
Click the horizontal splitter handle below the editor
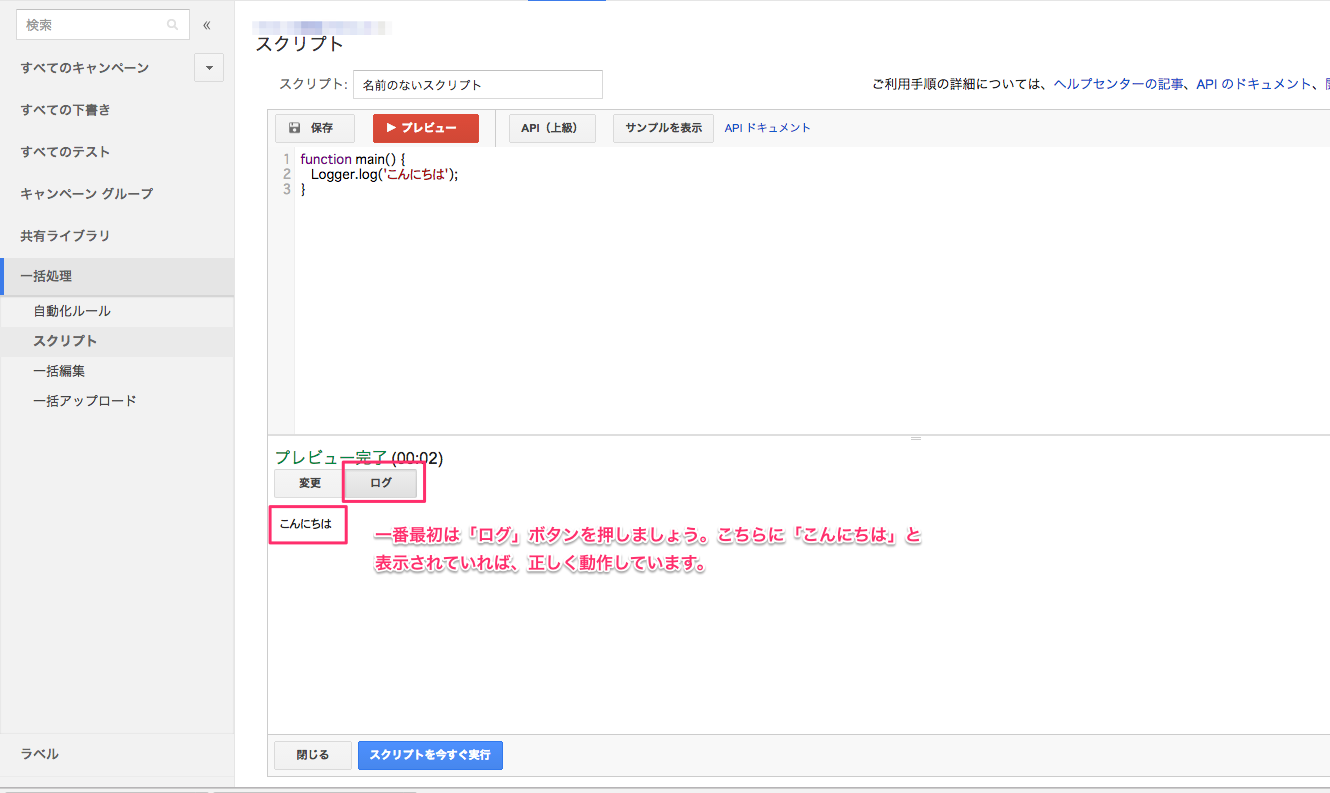(915, 438)
